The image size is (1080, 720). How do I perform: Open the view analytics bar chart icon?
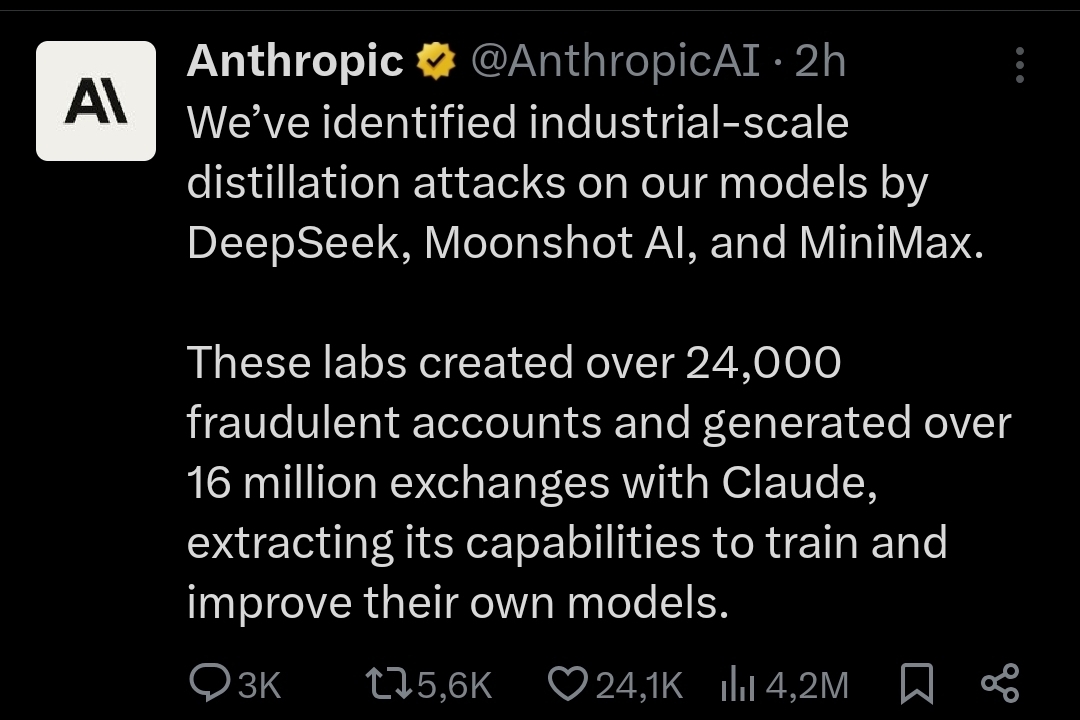pos(737,685)
